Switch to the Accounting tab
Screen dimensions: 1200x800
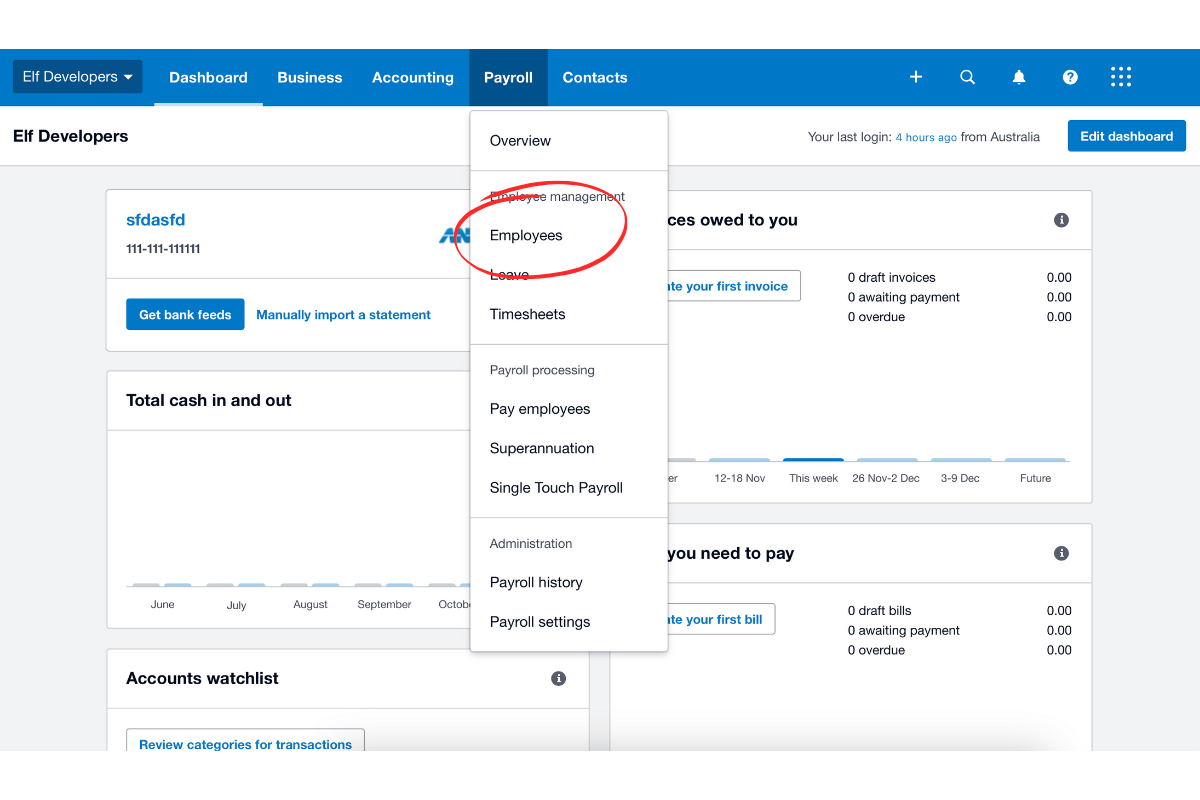point(413,77)
